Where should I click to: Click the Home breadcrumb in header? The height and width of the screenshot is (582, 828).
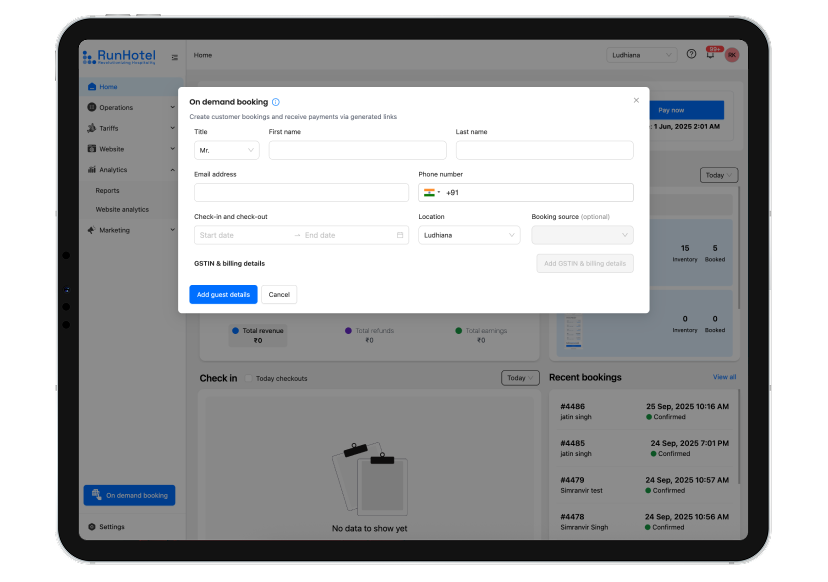[203, 55]
